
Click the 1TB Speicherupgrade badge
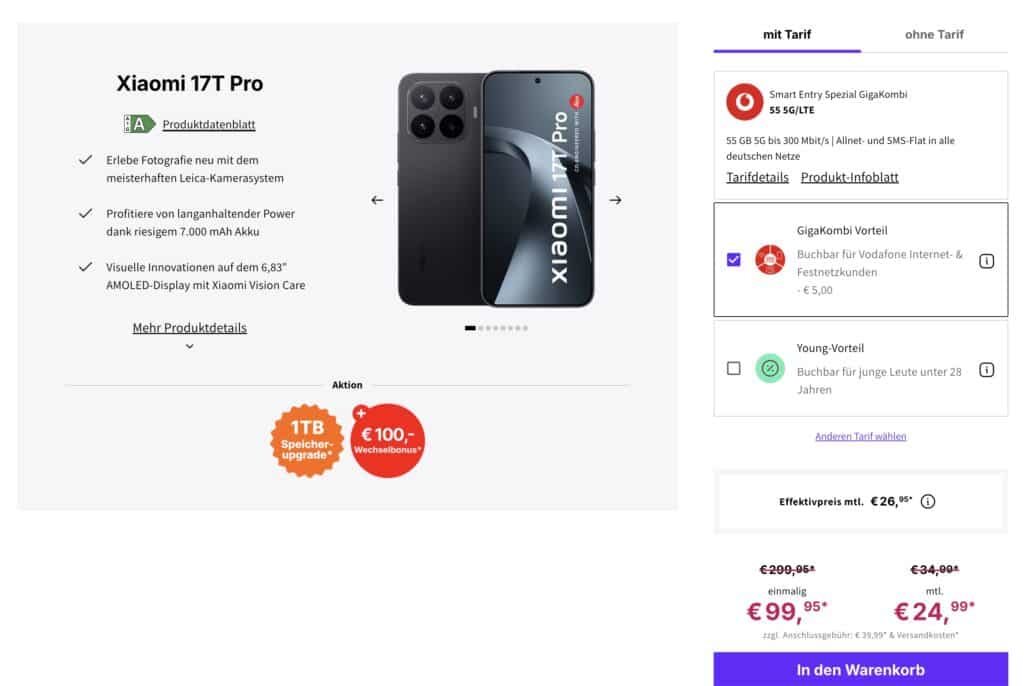(x=307, y=440)
